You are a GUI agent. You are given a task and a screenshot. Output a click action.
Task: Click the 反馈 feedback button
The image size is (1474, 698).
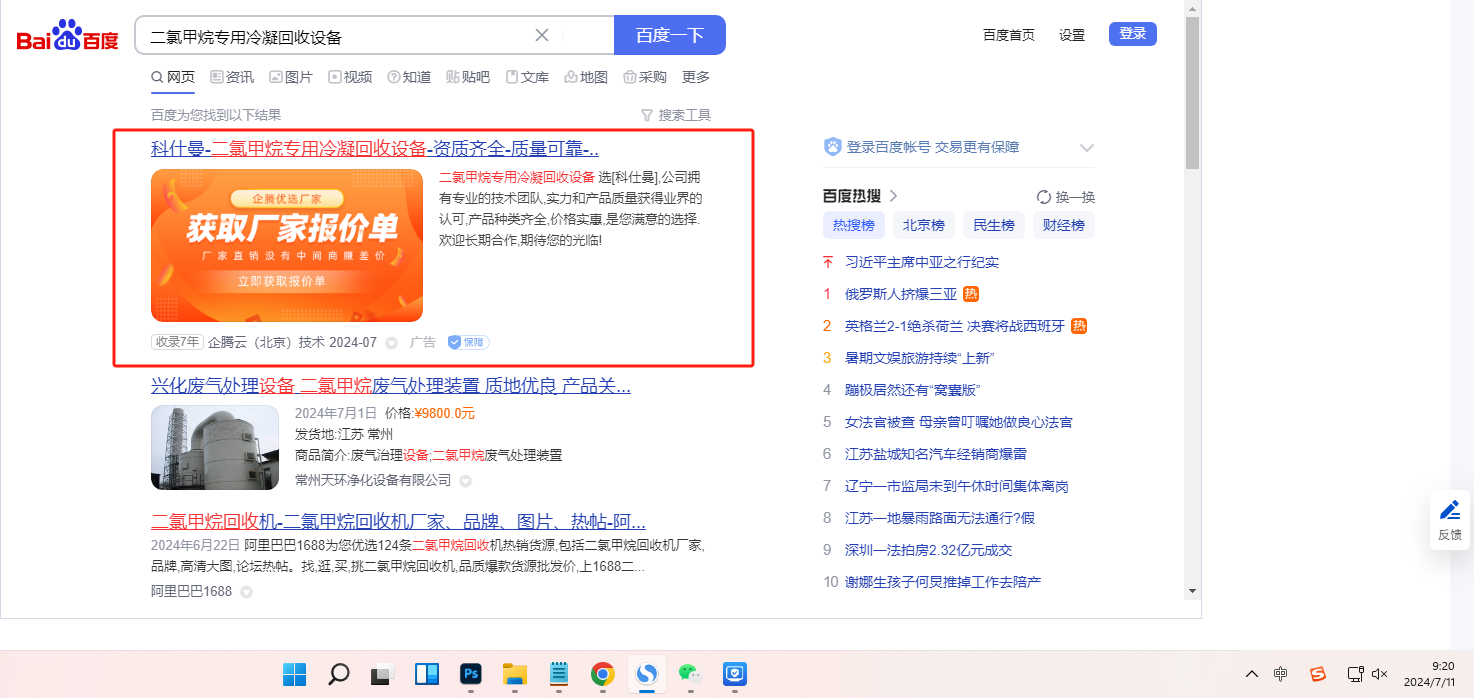pyautogui.click(x=1450, y=520)
